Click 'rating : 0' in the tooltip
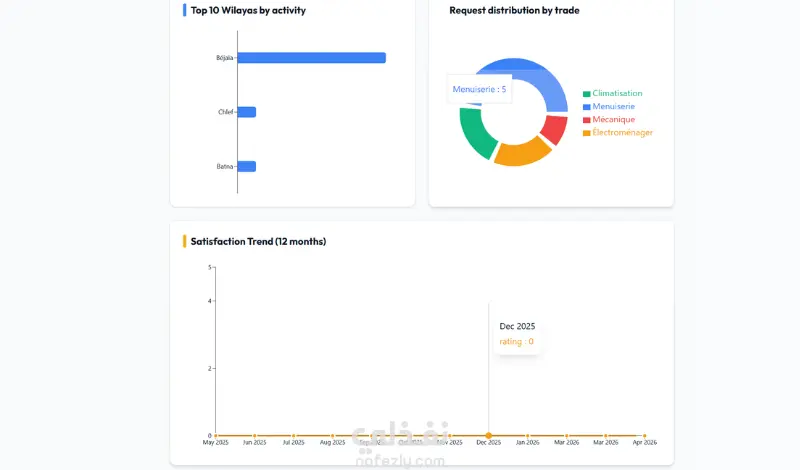Viewport: 800px width, 470px height. (x=516, y=341)
